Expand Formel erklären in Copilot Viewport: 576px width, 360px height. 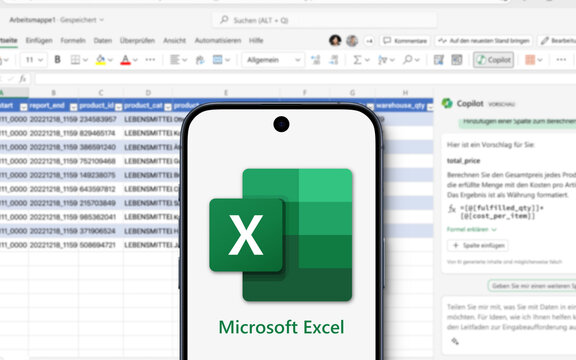tap(472, 230)
